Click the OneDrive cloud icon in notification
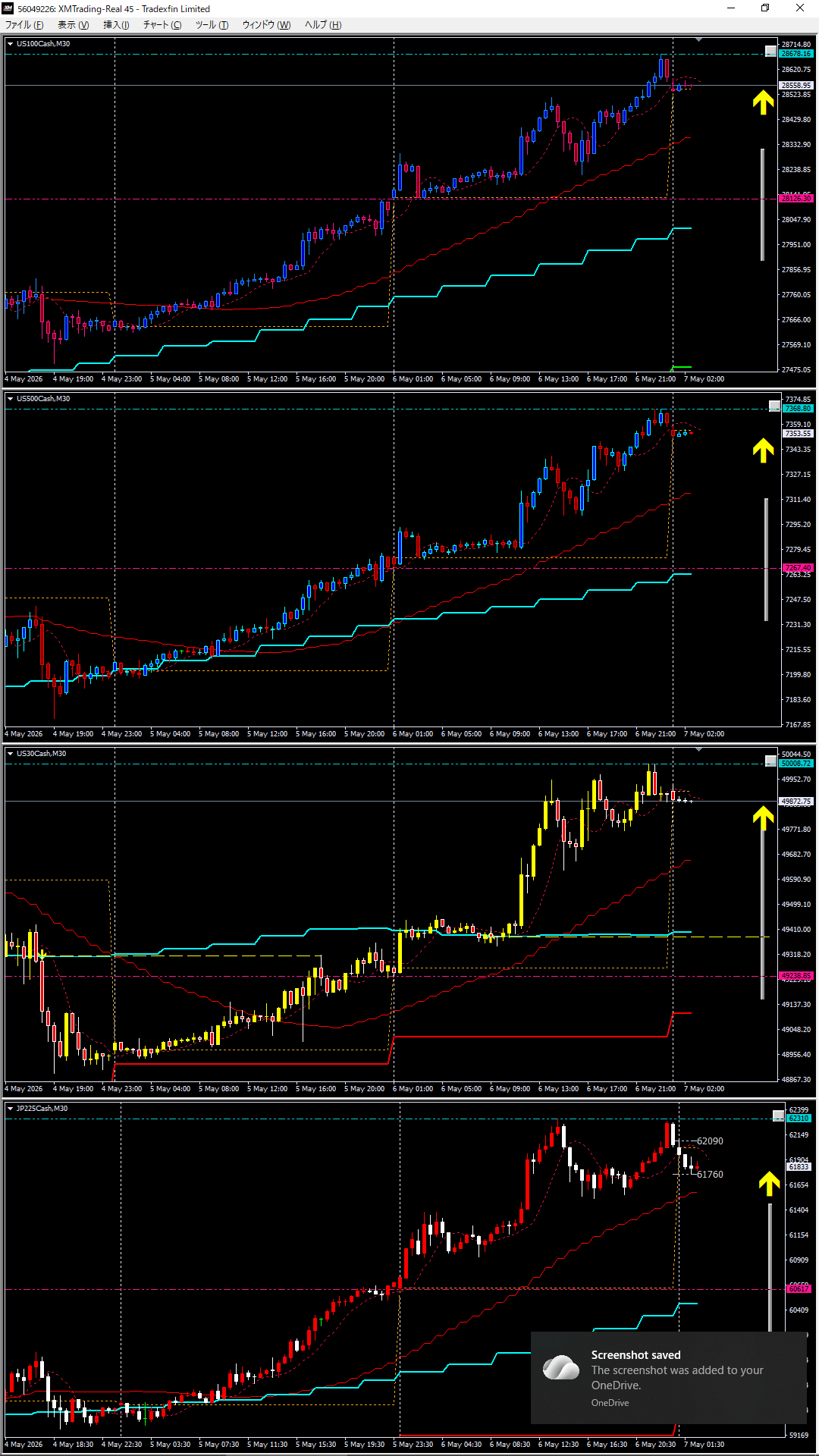Viewport: 819px width, 1456px height. pyautogui.click(x=561, y=1367)
